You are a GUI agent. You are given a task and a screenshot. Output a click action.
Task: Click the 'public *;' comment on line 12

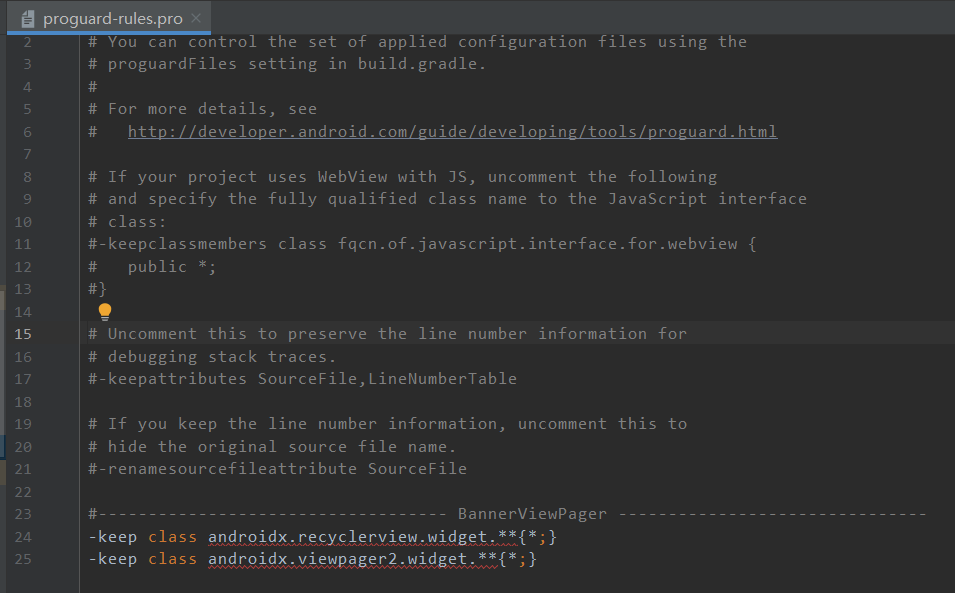pyautogui.click(x=171, y=267)
